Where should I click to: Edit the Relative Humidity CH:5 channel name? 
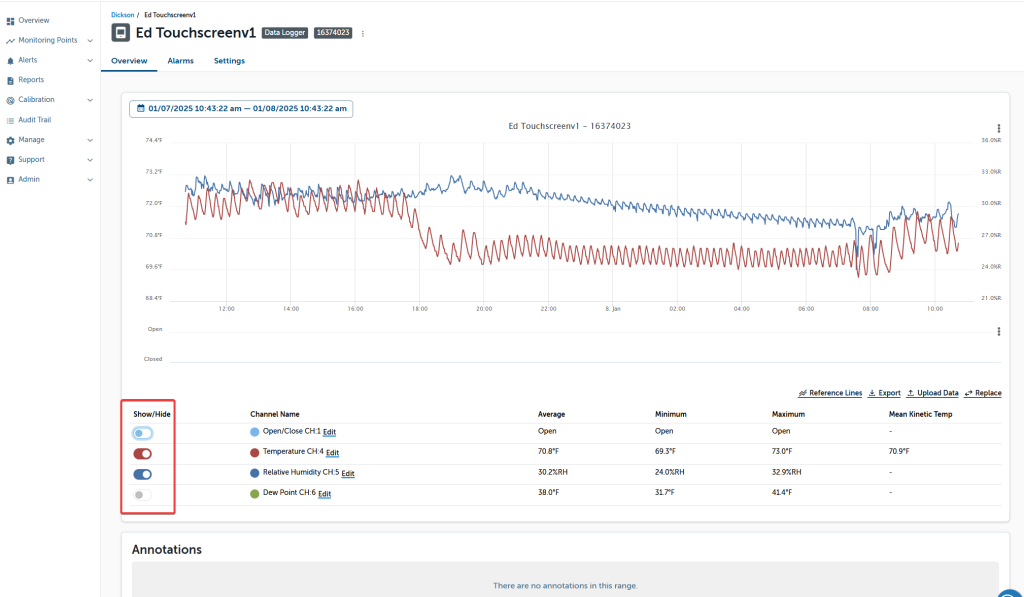(x=348, y=474)
